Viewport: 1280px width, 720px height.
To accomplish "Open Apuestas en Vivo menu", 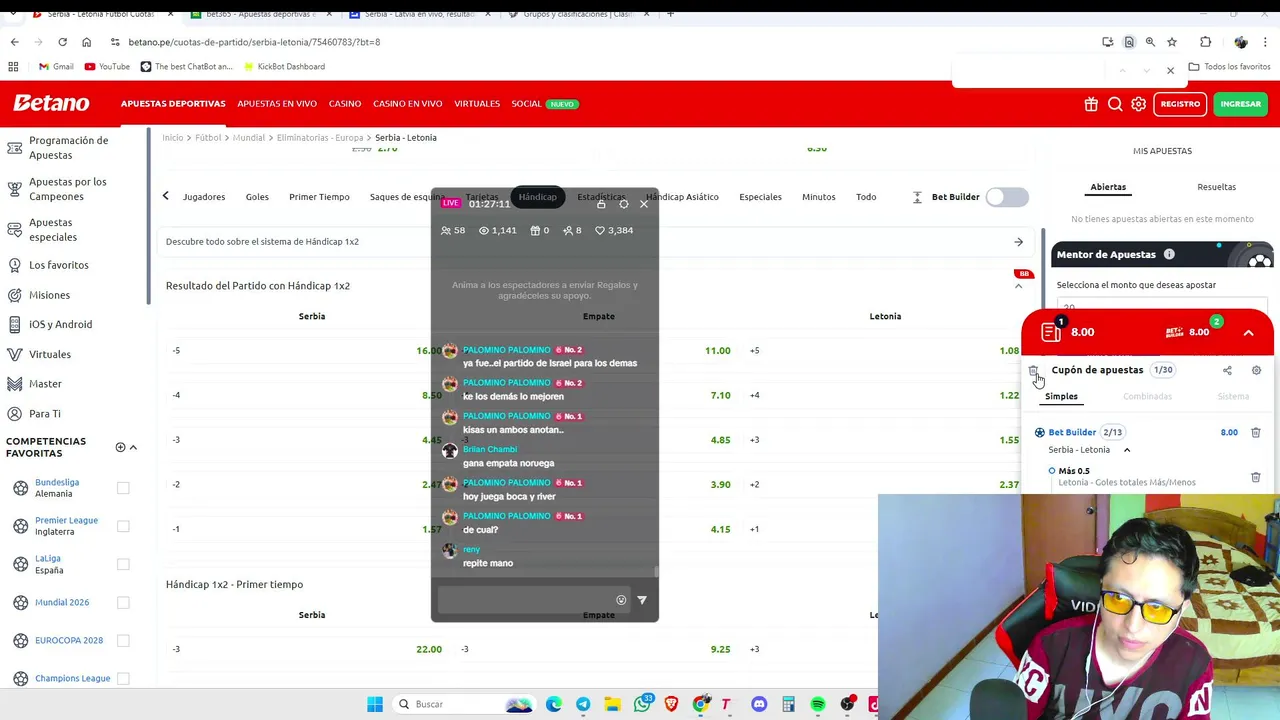I will click(277, 104).
